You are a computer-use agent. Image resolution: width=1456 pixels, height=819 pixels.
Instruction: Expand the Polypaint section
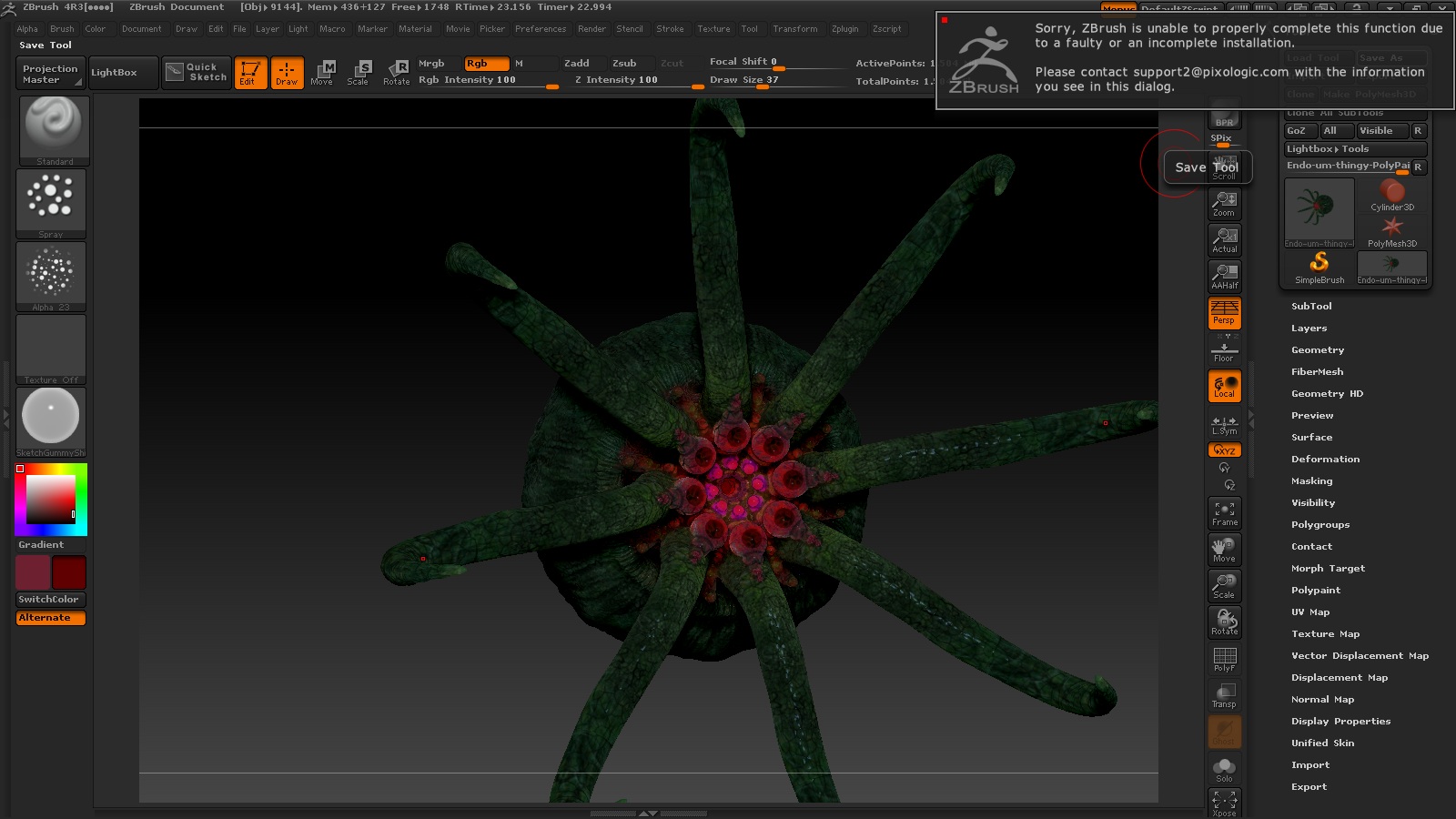click(x=1316, y=591)
